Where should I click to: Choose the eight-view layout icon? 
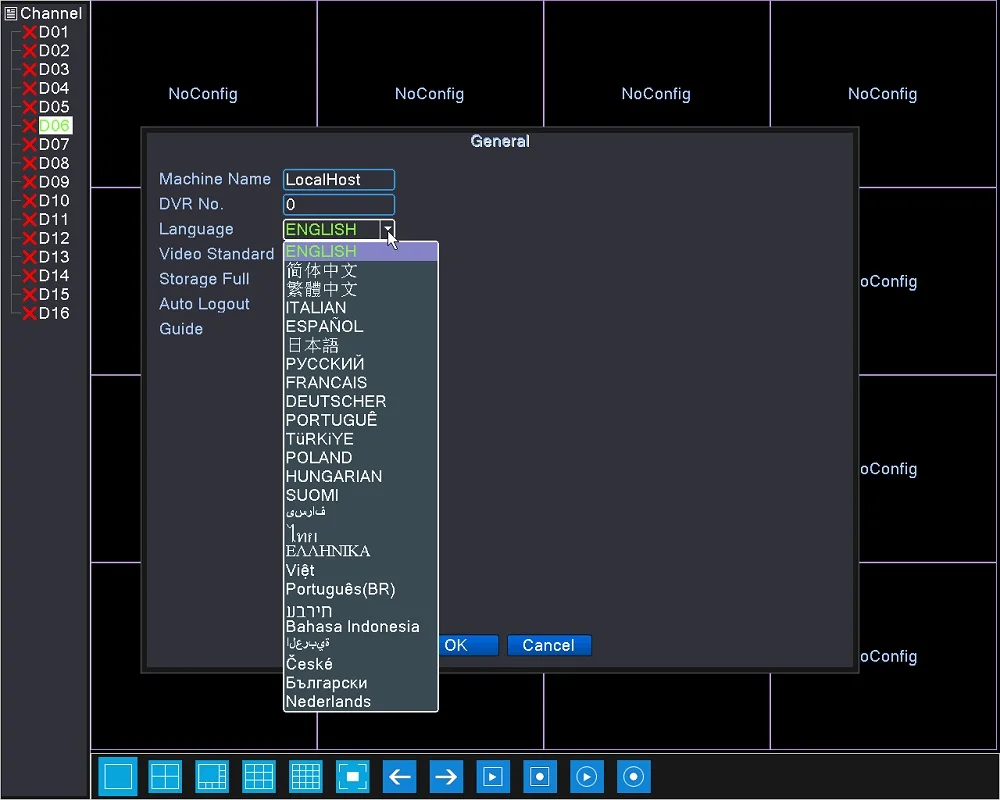click(212, 776)
